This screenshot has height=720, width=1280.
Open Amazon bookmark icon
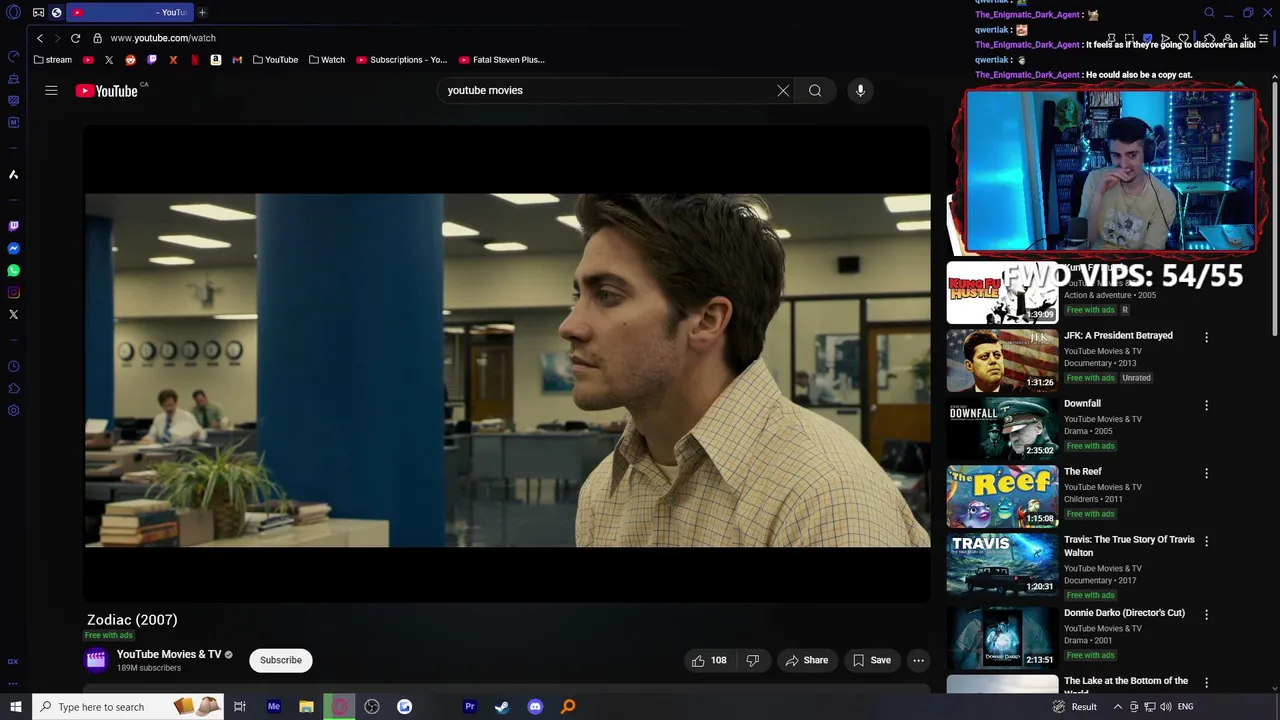tap(215, 60)
